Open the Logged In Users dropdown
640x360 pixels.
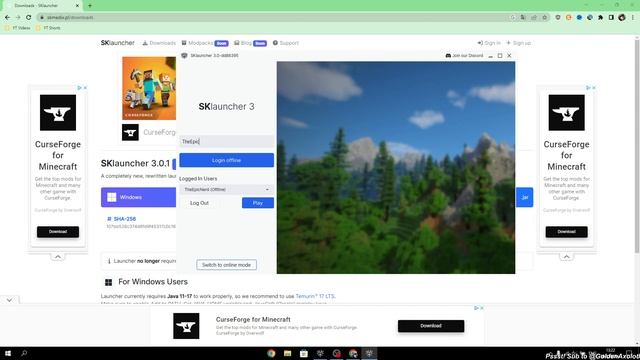226,189
